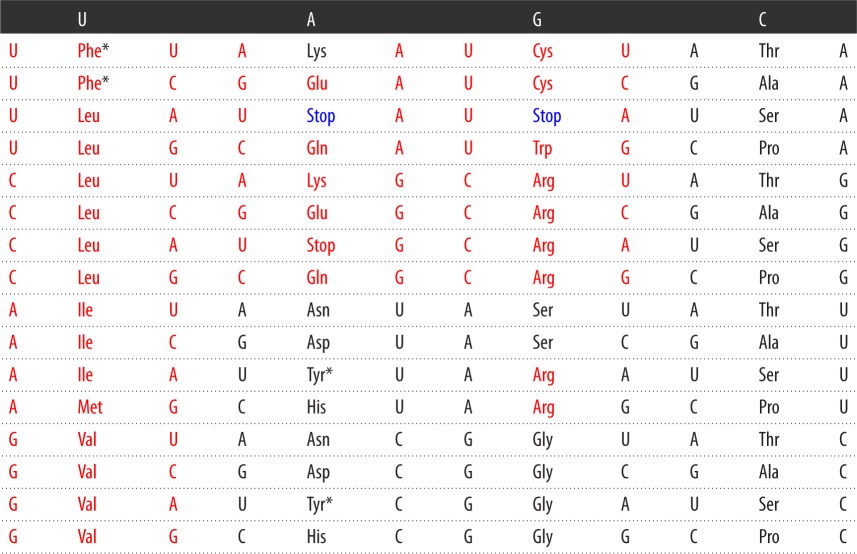Select the red Lys cell

point(316,180)
